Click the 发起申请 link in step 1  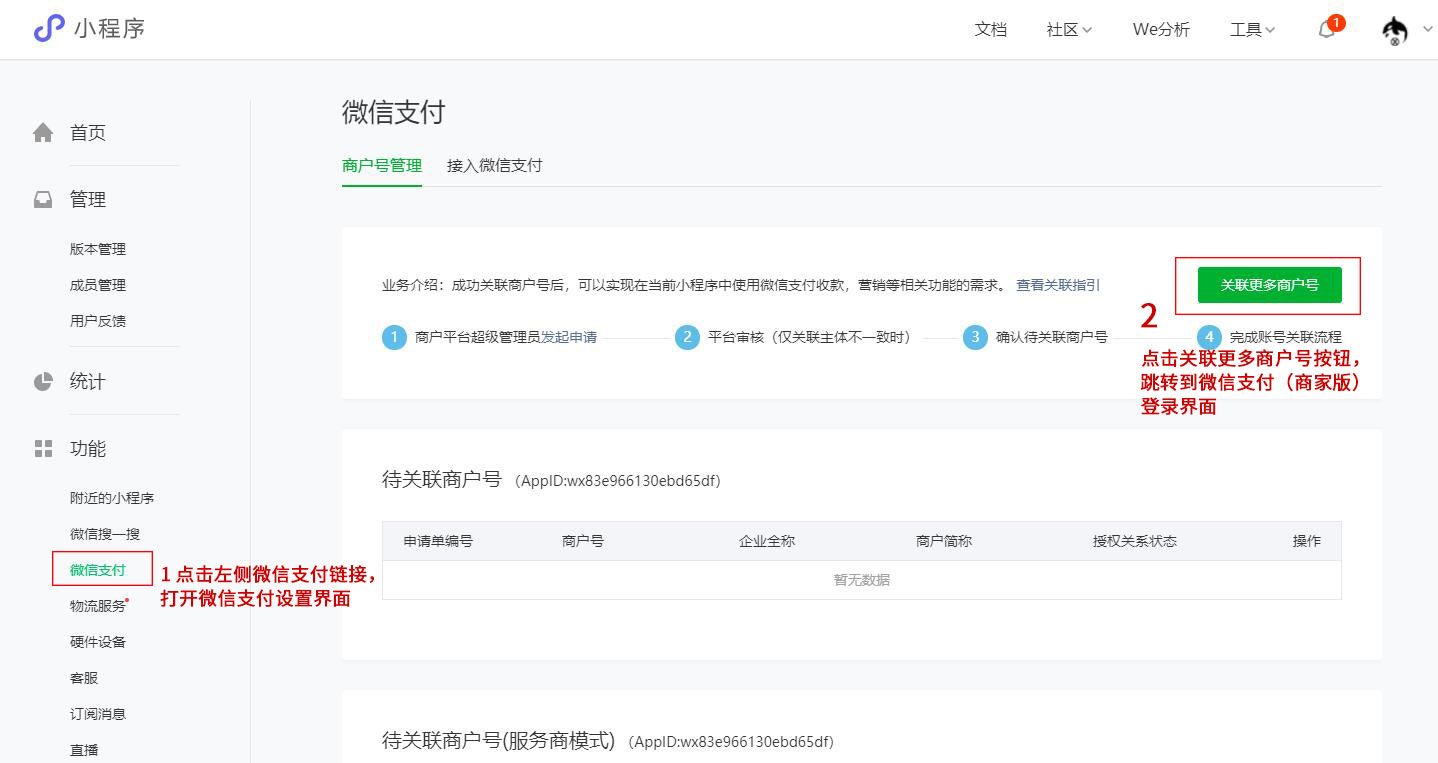point(569,337)
